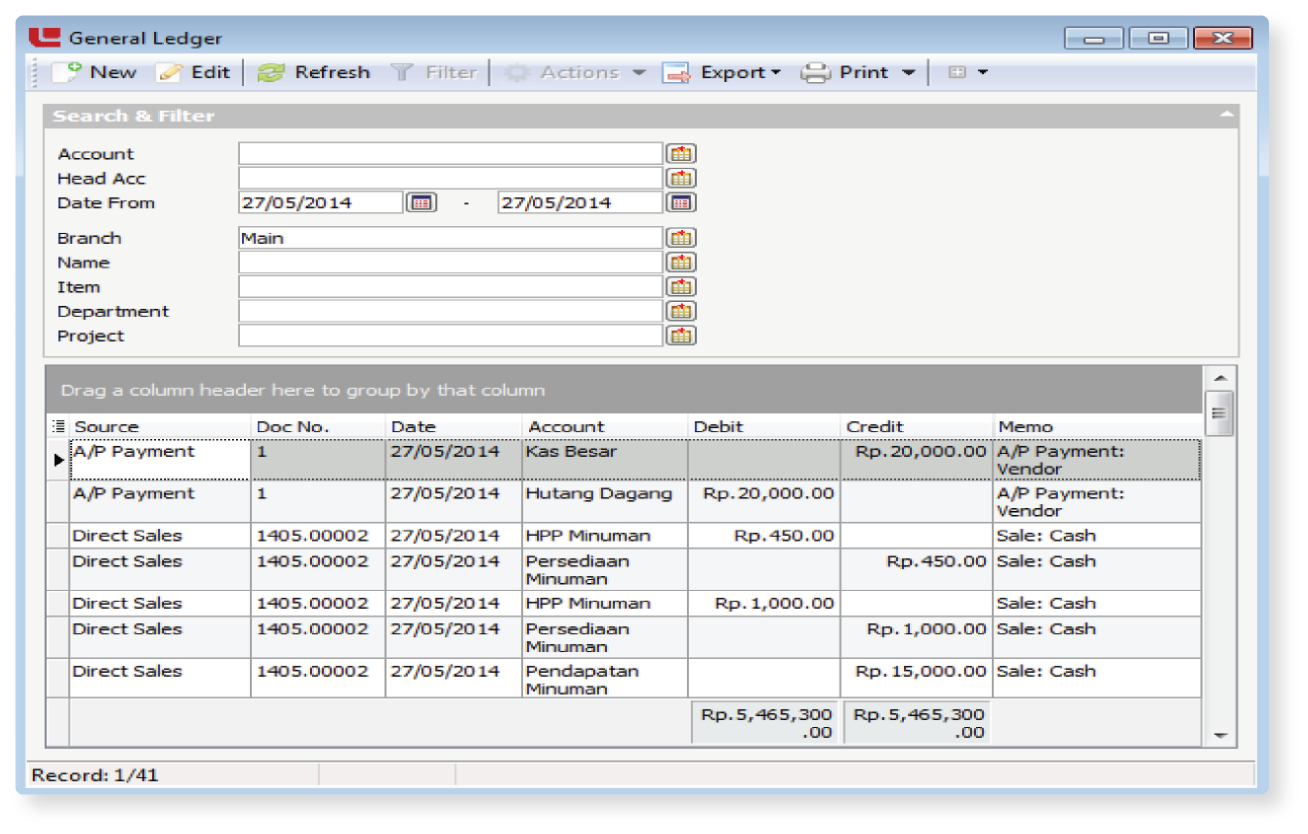Open the Print dropdown arrow
The image size is (1308, 834).
(x=908, y=73)
